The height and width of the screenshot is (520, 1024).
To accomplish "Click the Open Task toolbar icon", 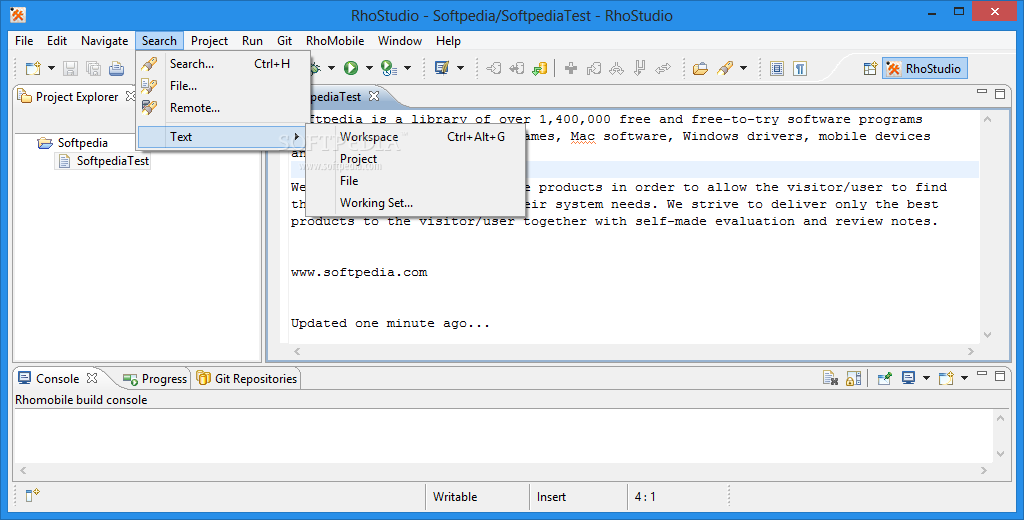I will pos(442,68).
